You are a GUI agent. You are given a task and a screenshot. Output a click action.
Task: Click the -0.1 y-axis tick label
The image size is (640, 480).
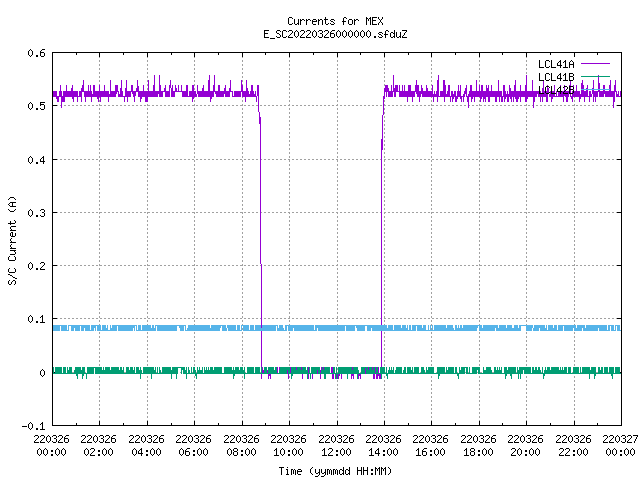[33, 426]
